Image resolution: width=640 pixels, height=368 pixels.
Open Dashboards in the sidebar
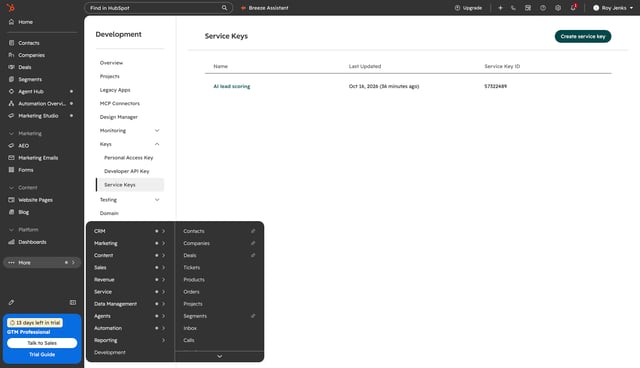(32, 242)
